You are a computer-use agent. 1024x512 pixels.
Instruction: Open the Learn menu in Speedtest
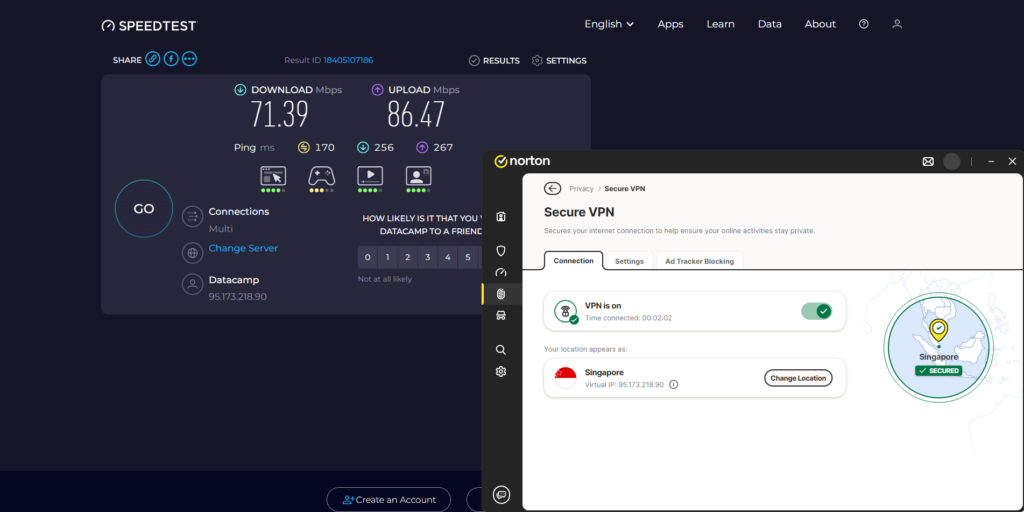click(720, 24)
